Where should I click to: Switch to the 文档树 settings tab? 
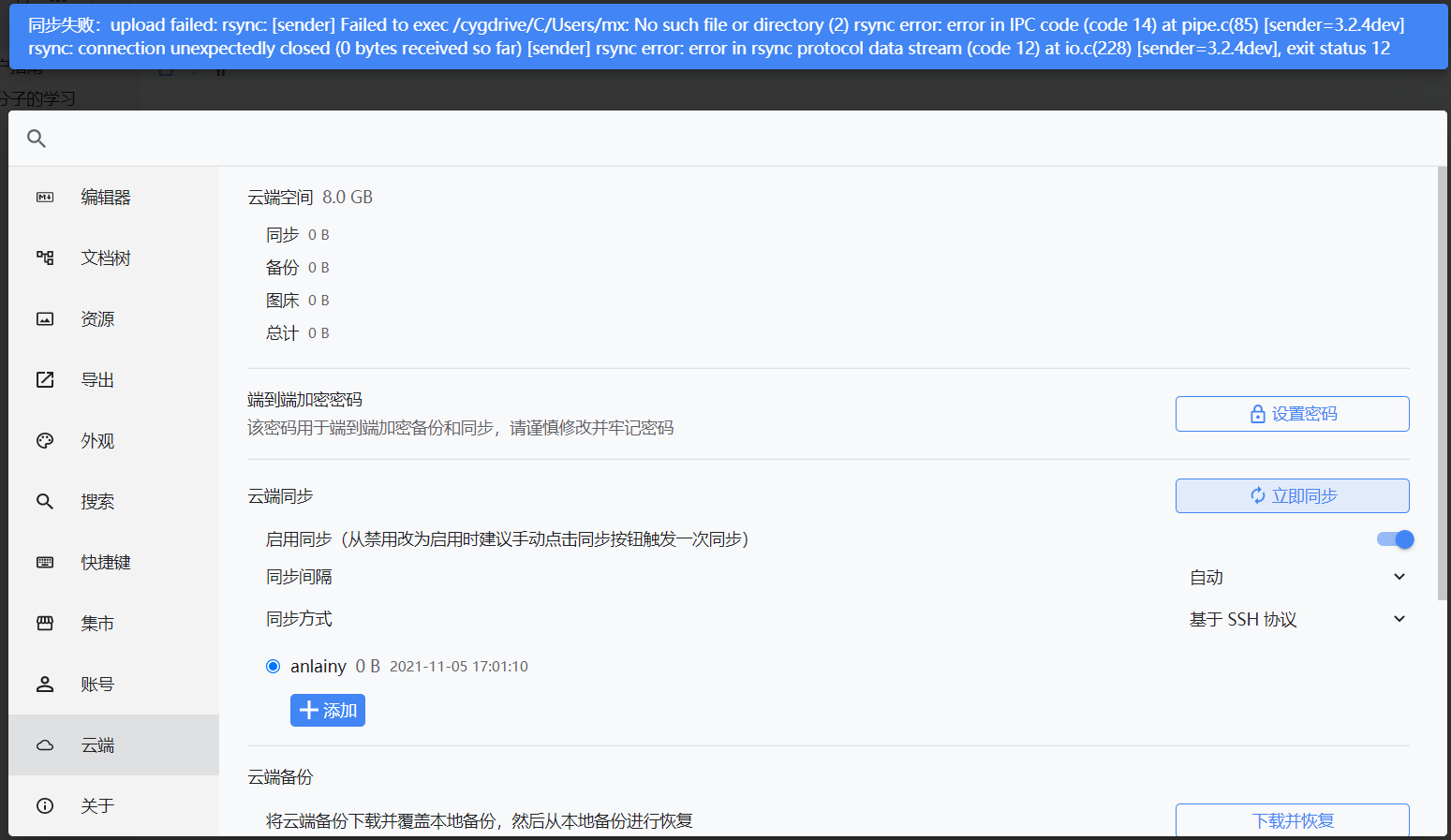(113, 258)
